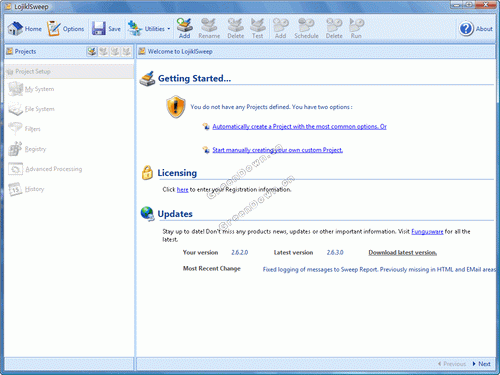This screenshot has width=500, height=375.
Task: Open File System in the sidebar
Action: click(31, 109)
